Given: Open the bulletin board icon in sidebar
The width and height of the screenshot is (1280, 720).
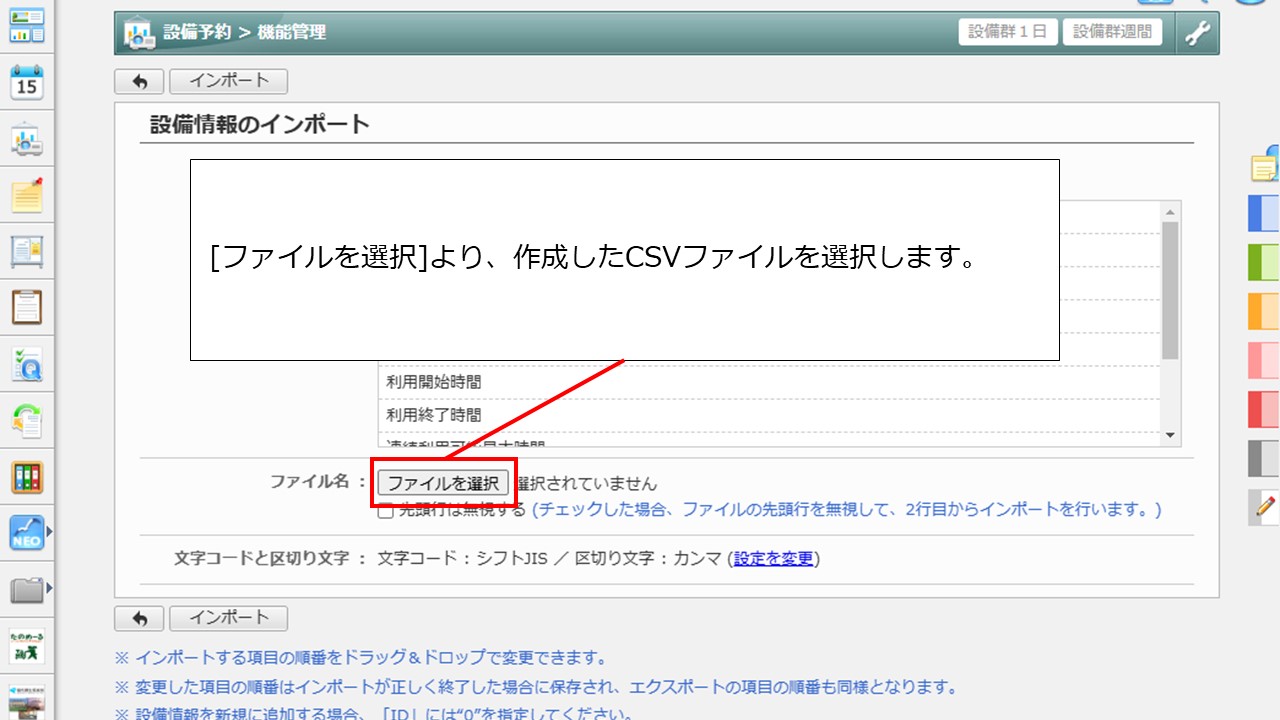Looking at the screenshot, I should click(x=27, y=251).
